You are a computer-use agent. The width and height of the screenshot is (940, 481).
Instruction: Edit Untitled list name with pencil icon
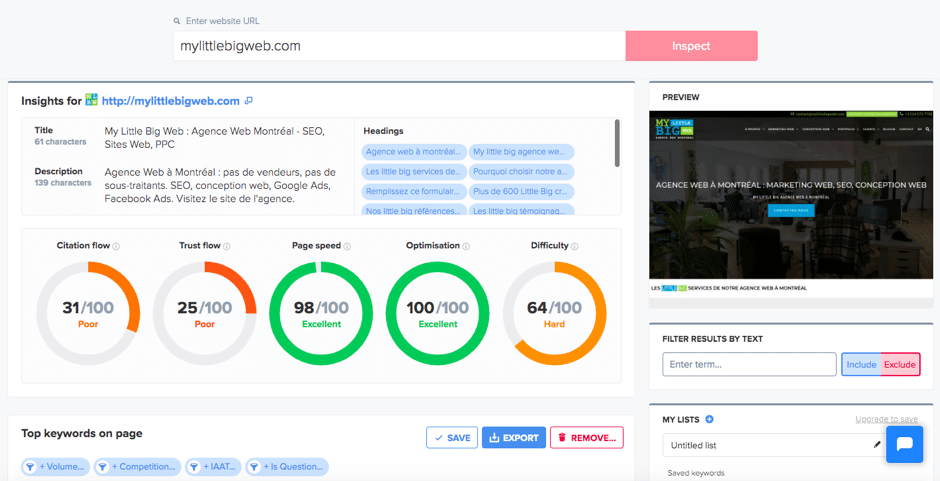point(878,445)
